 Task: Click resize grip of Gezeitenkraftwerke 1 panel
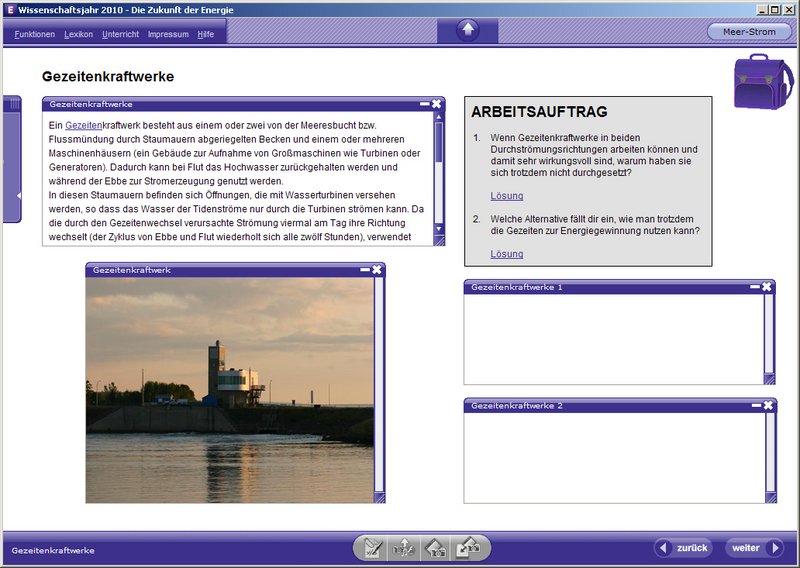click(769, 379)
